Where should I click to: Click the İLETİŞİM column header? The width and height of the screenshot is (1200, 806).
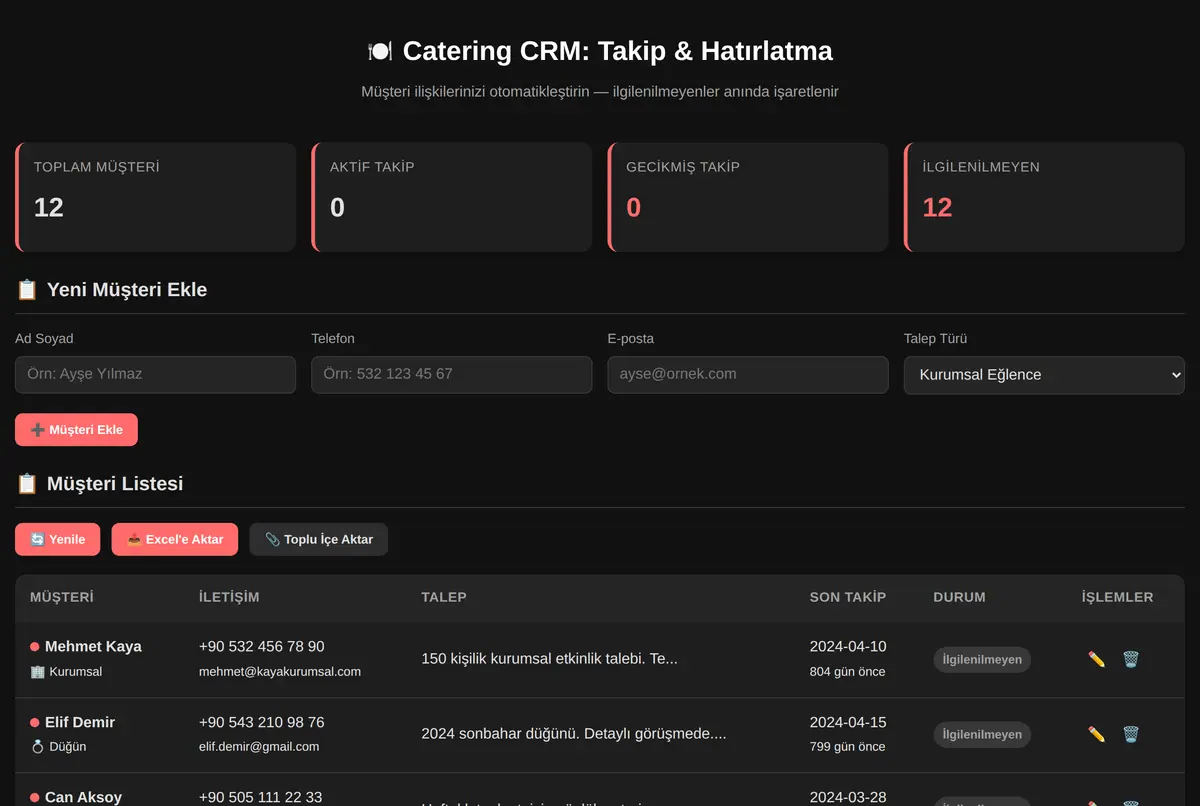(x=229, y=597)
